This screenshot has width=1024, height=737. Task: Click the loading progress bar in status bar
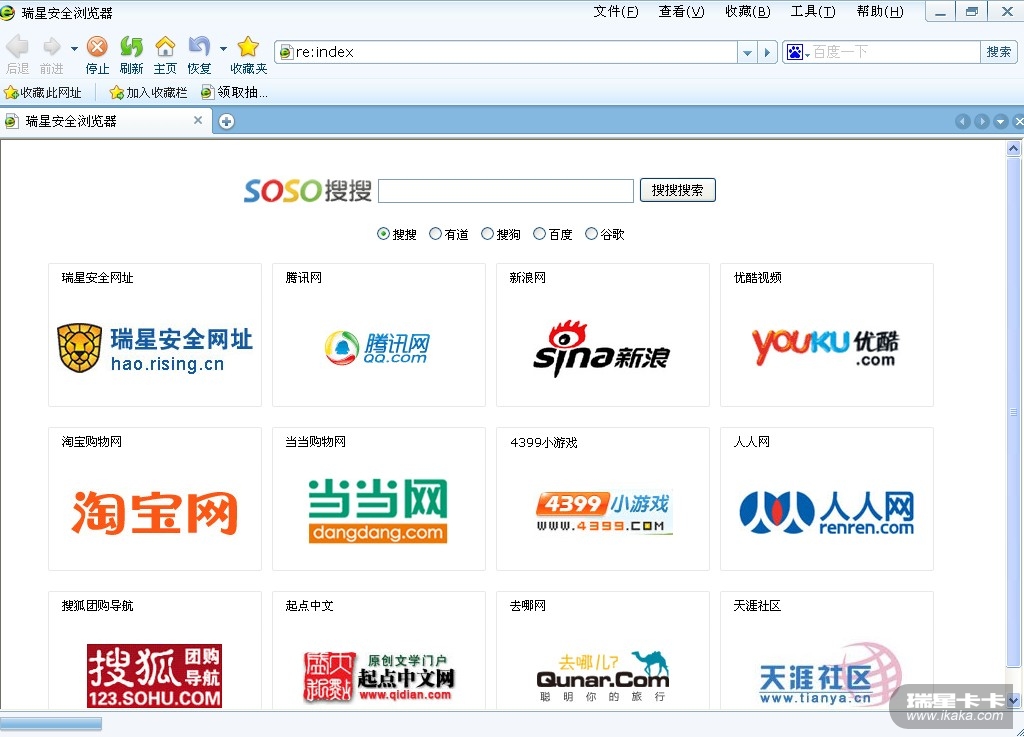(51, 723)
